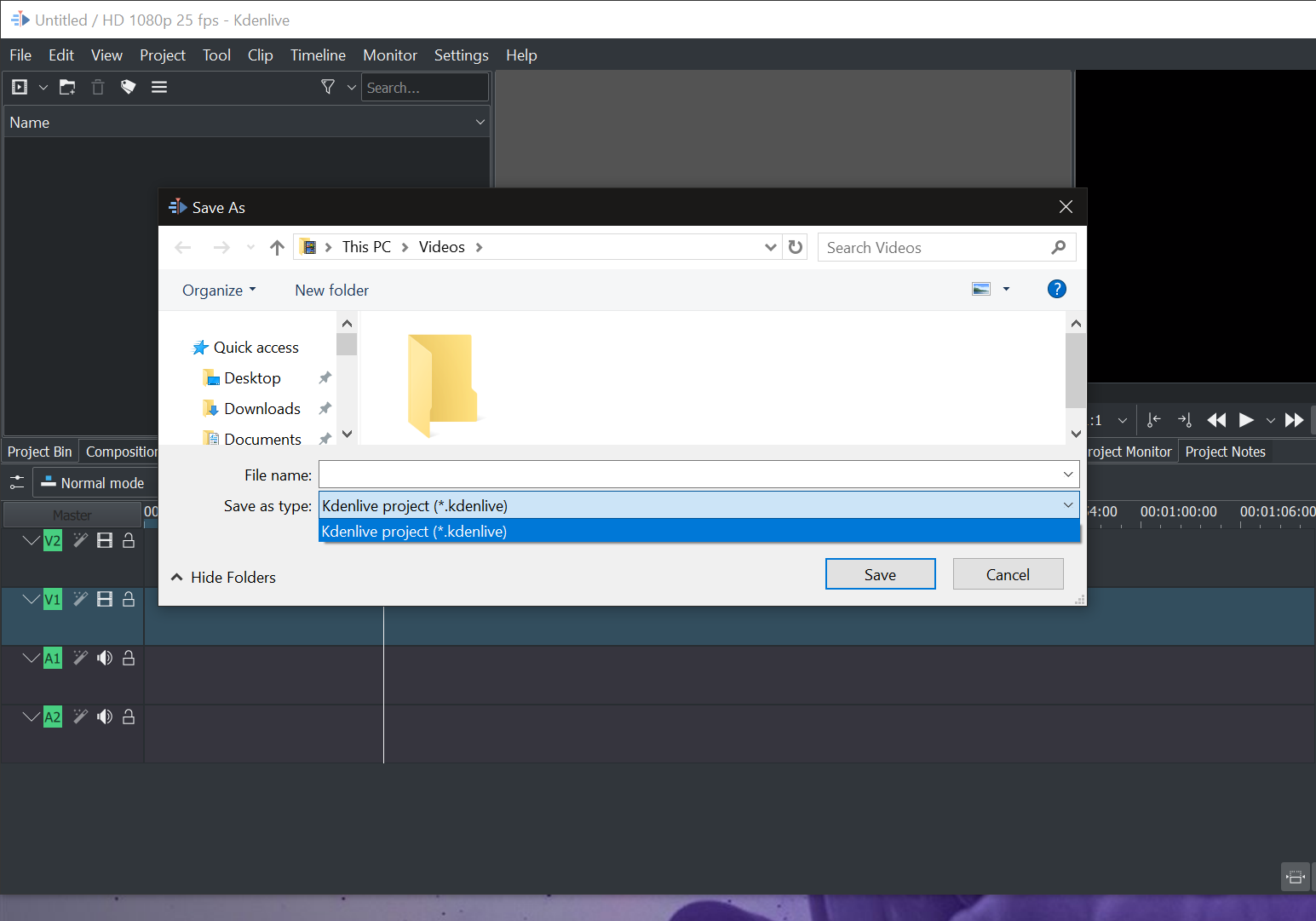
Task: Click Hide Folders
Action: [x=224, y=577]
